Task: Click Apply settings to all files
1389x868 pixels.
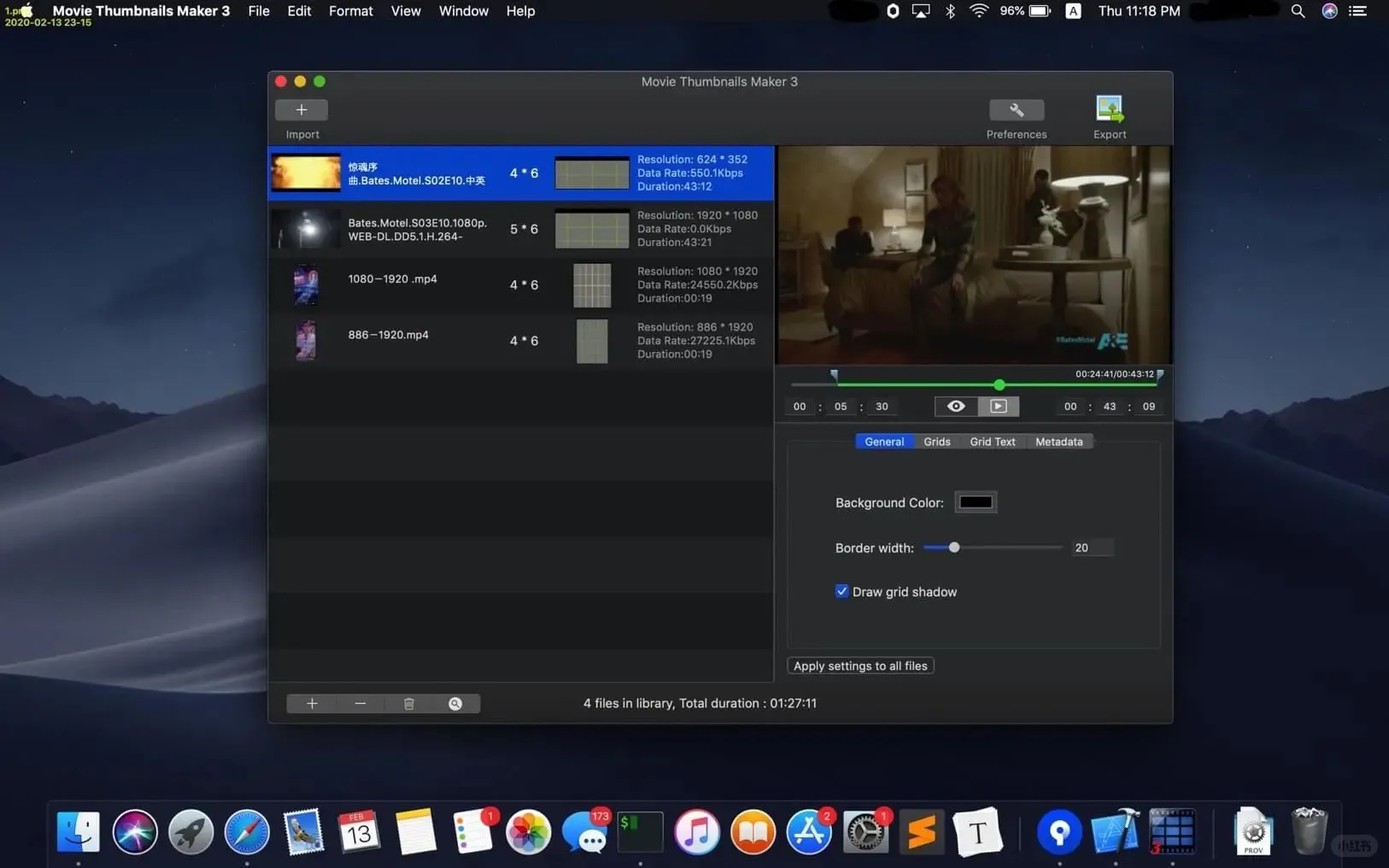Action: (859, 666)
